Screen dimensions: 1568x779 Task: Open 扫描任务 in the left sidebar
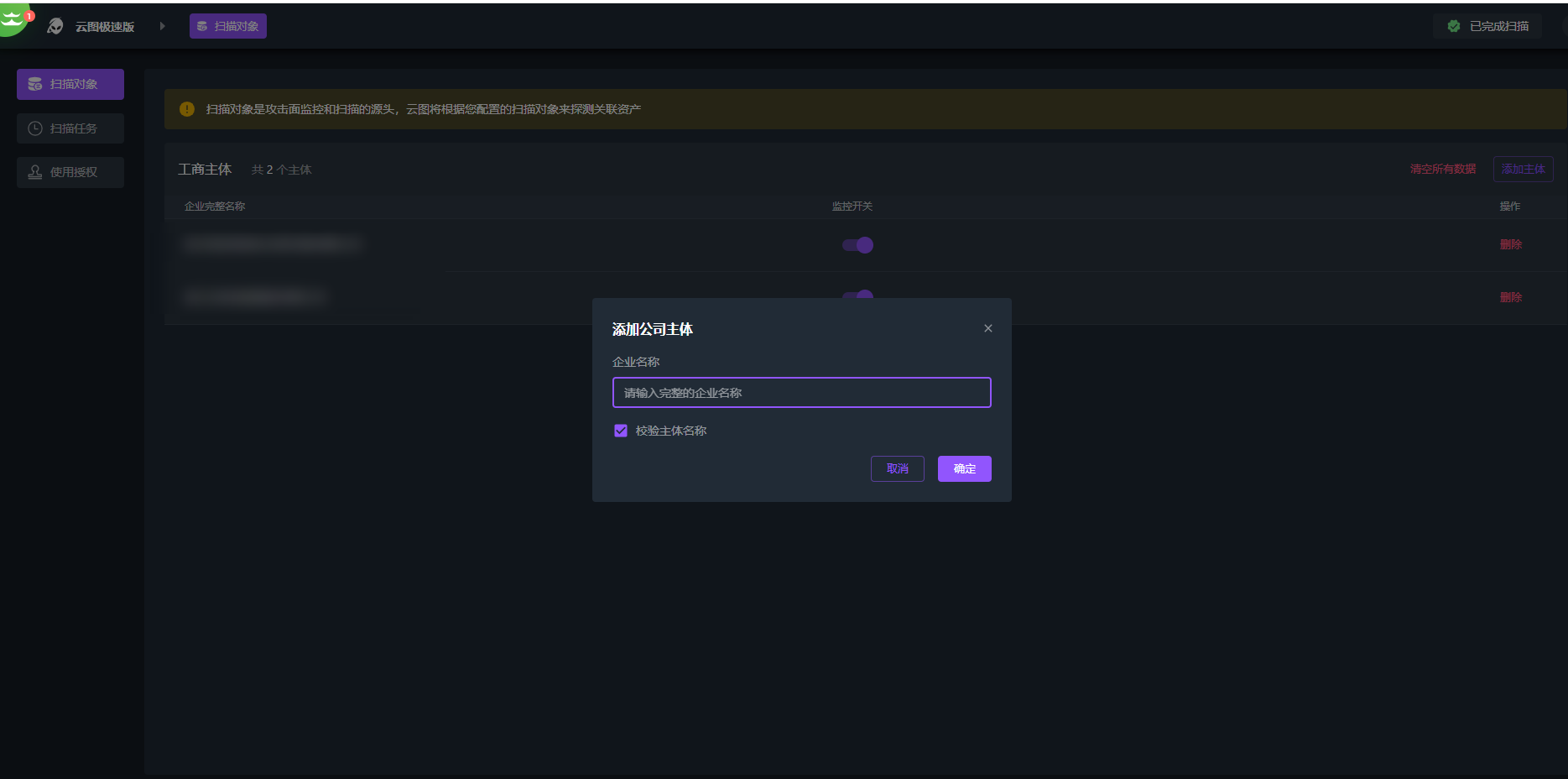coord(70,128)
